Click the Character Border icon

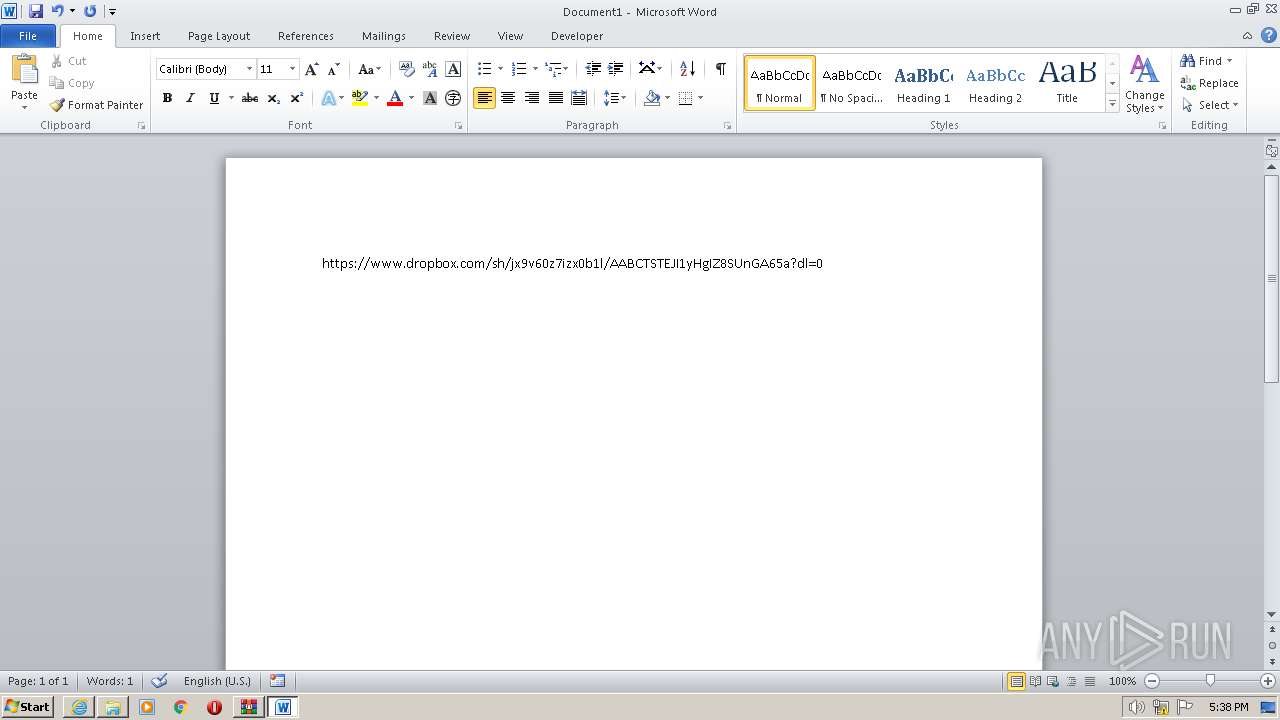[x=453, y=69]
